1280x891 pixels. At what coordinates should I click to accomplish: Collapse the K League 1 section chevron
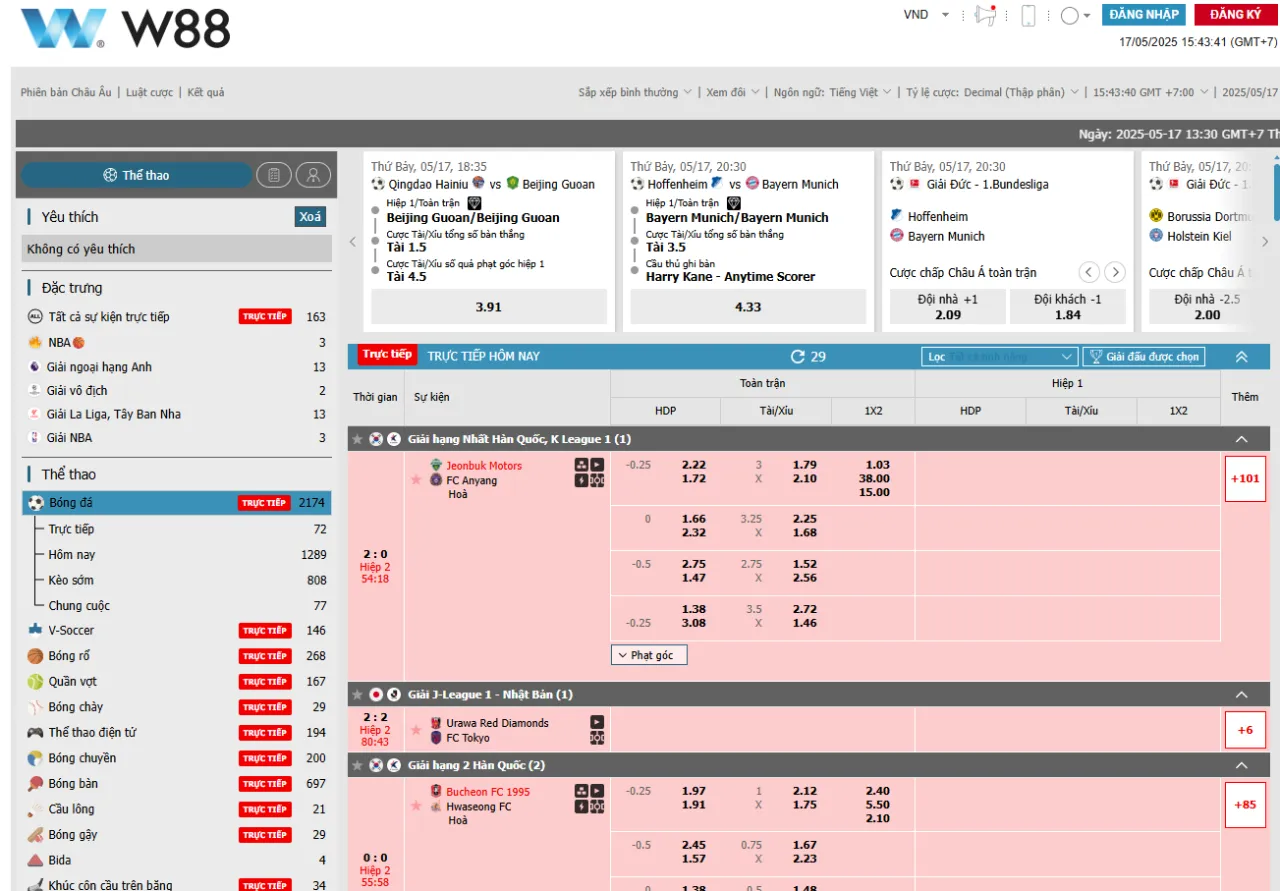[1242, 439]
